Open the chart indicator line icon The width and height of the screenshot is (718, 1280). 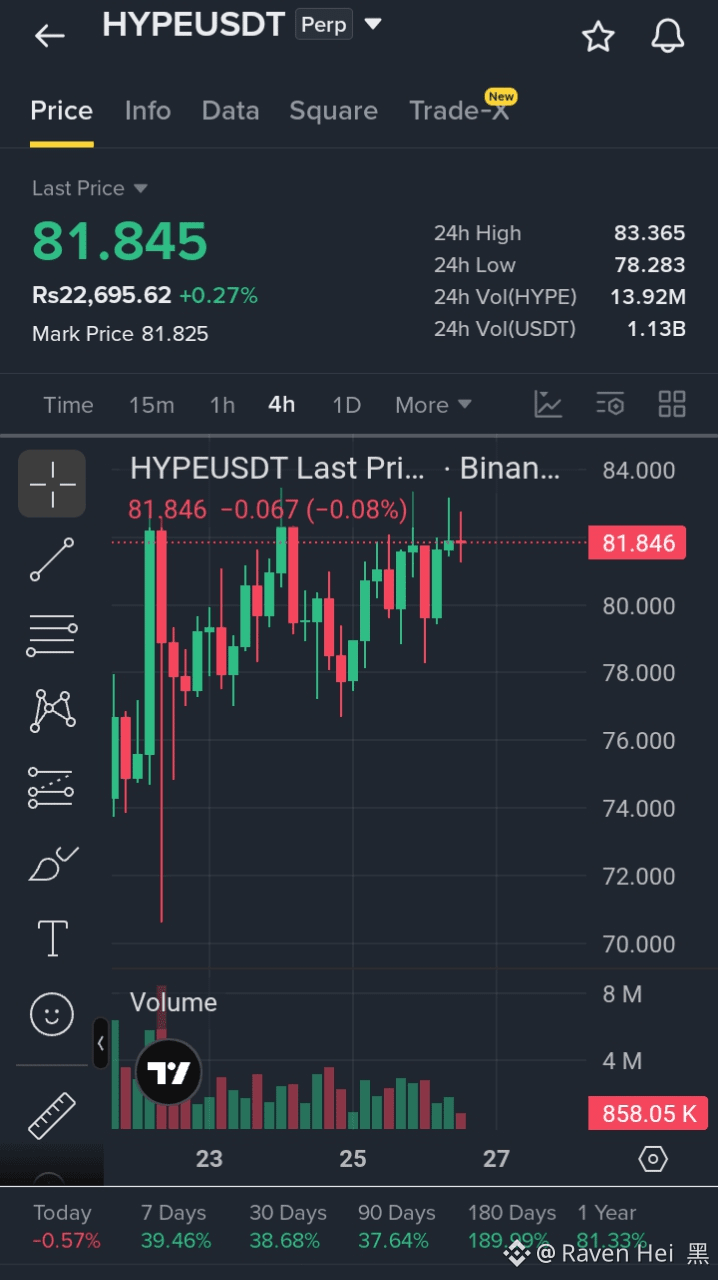pos(548,404)
